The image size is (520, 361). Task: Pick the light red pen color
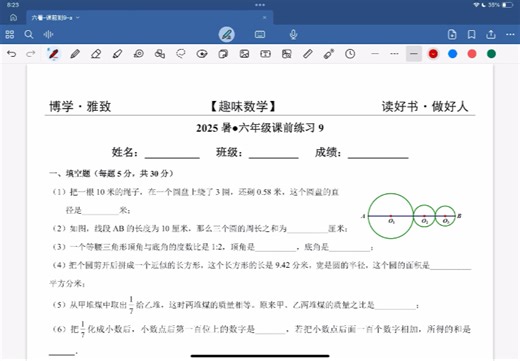(472, 54)
